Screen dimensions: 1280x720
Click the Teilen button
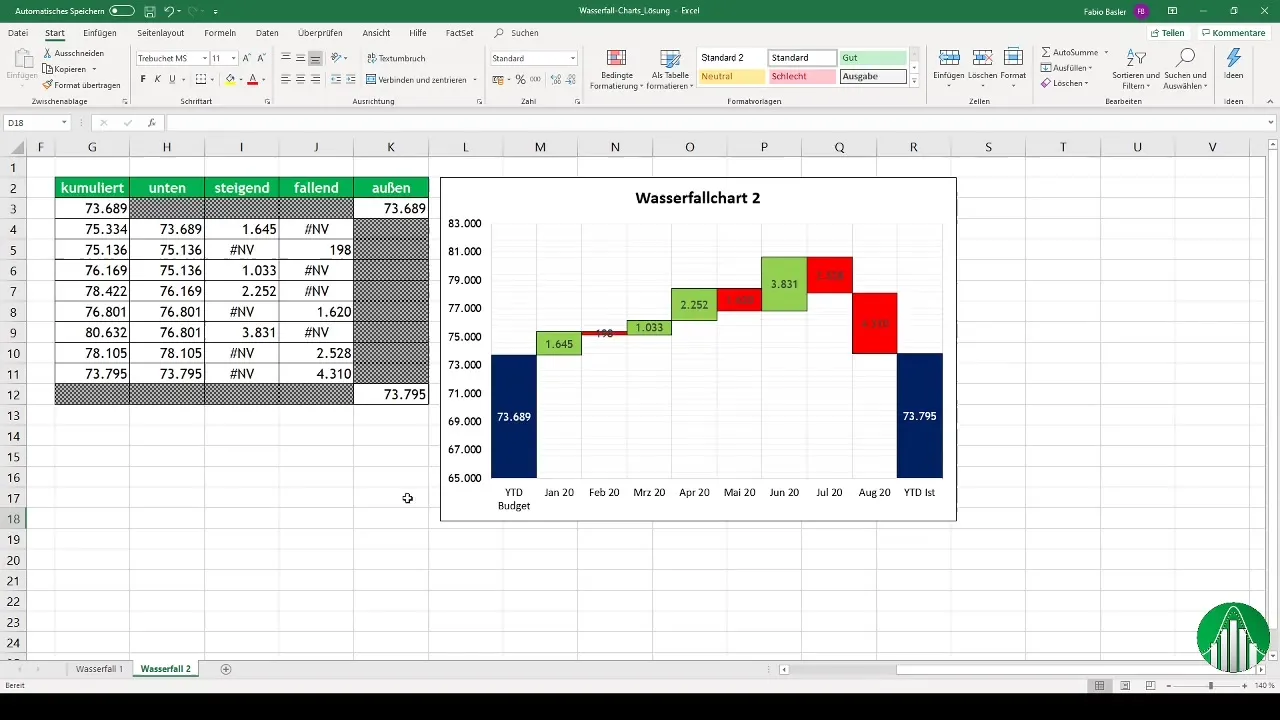pyautogui.click(x=1168, y=33)
